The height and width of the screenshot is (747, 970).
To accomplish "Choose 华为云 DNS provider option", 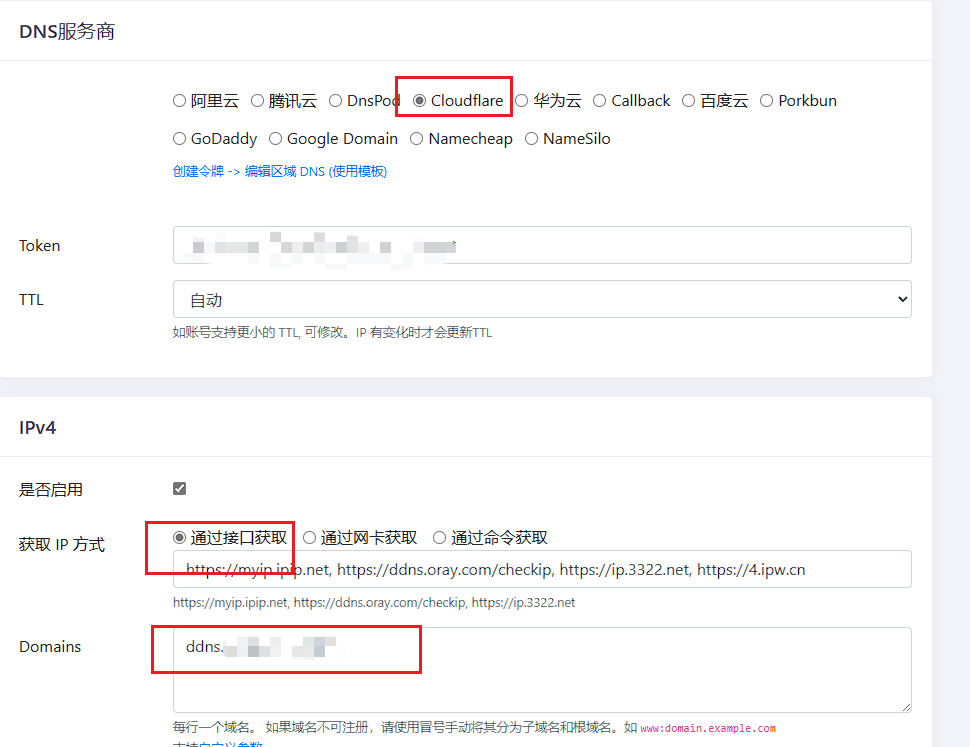I will (522, 101).
